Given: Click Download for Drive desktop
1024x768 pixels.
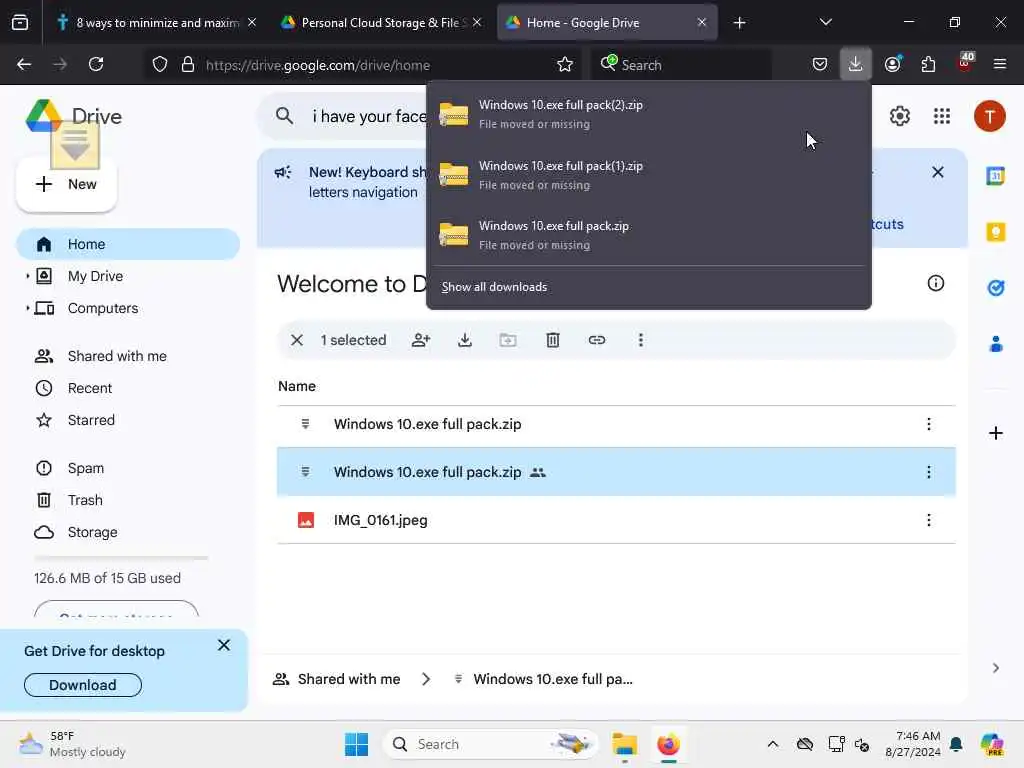Looking at the screenshot, I should pyautogui.click(x=83, y=685).
